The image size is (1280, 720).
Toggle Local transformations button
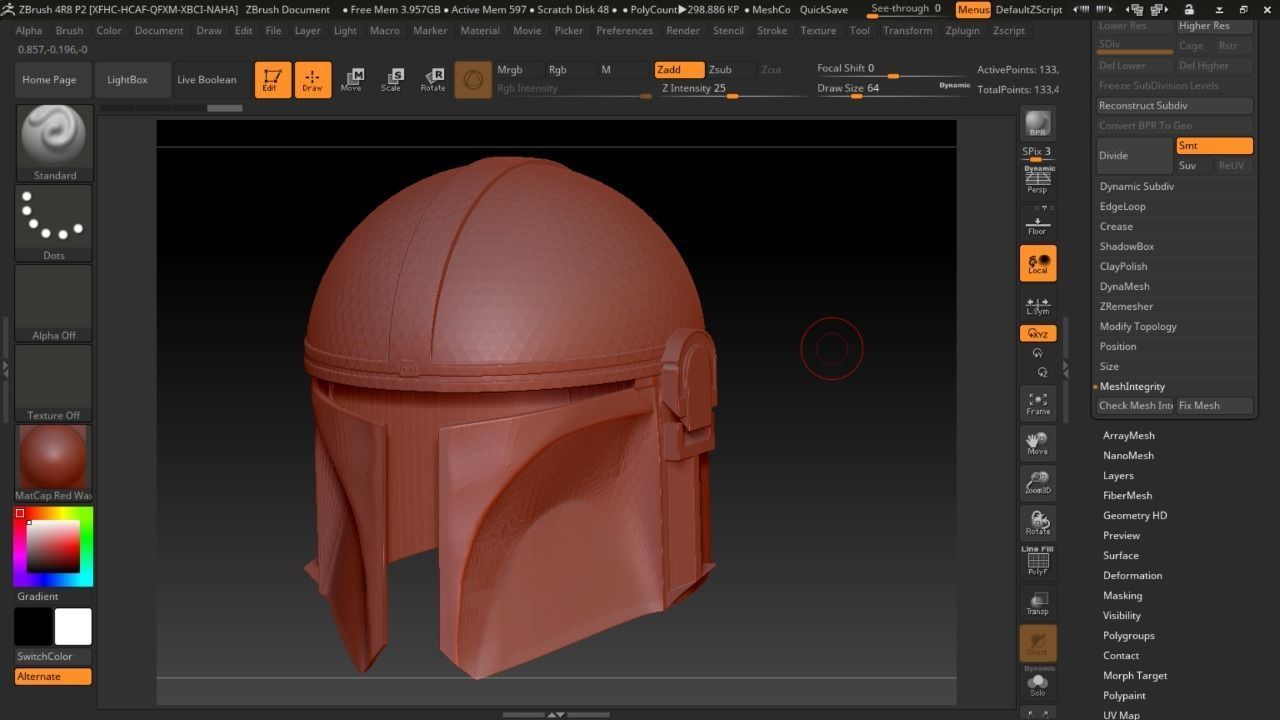click(1038, 264)
